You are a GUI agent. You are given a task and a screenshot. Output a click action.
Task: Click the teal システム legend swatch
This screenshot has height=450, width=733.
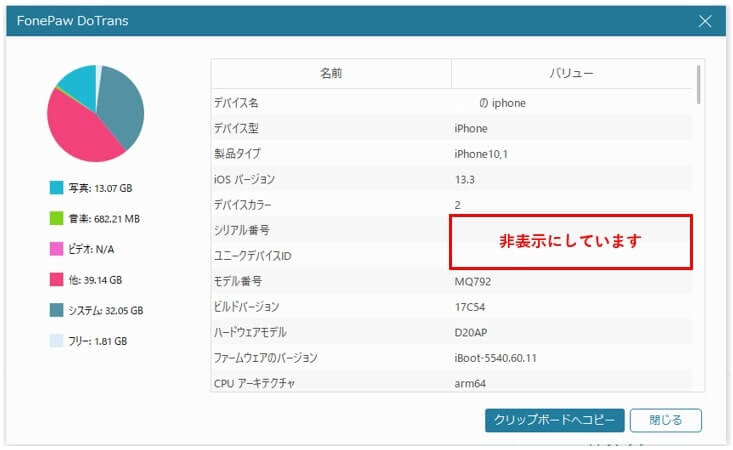(57, 310)
